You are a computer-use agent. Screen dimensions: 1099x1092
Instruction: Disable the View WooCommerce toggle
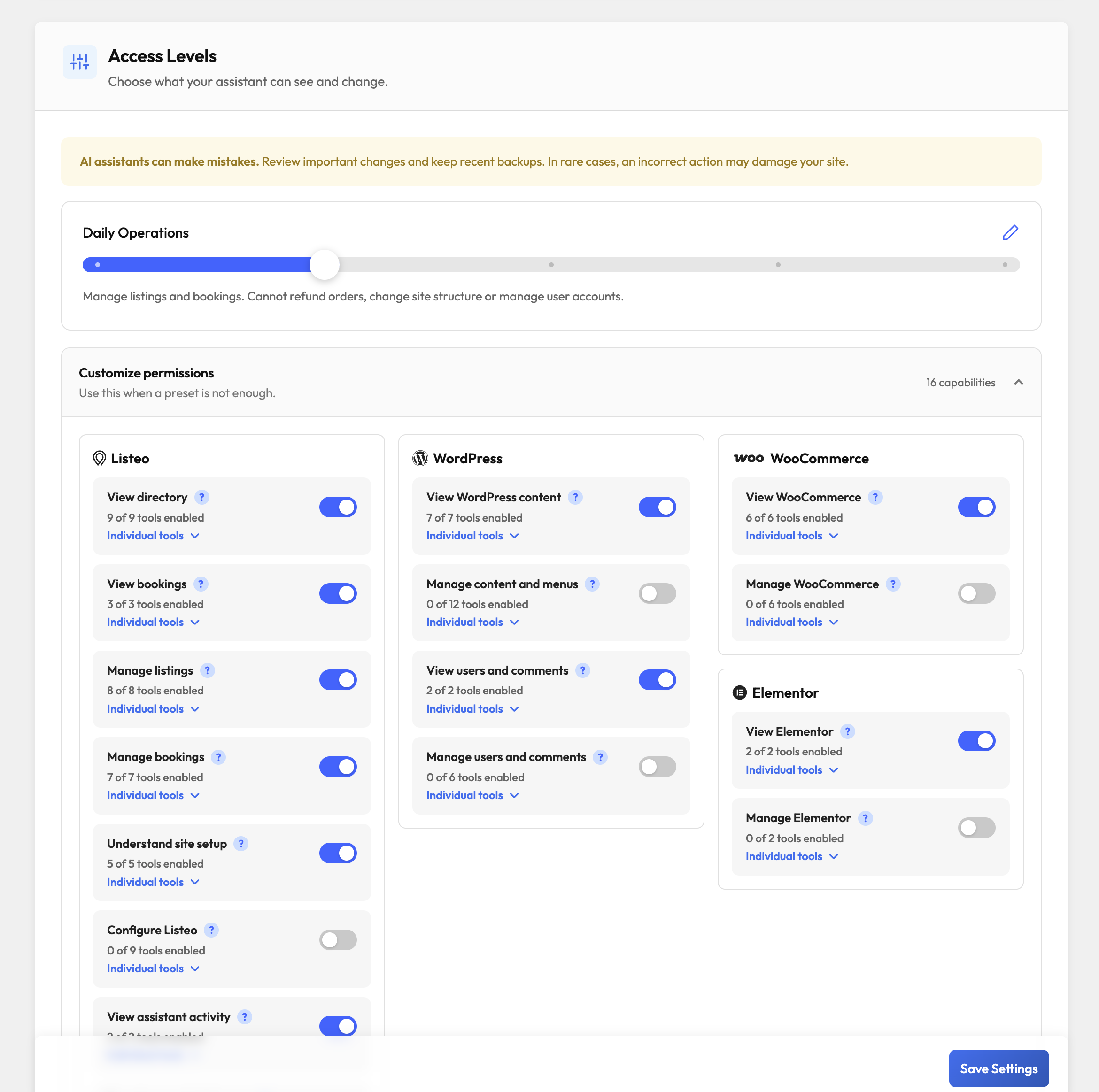click(x=977, y=507)
